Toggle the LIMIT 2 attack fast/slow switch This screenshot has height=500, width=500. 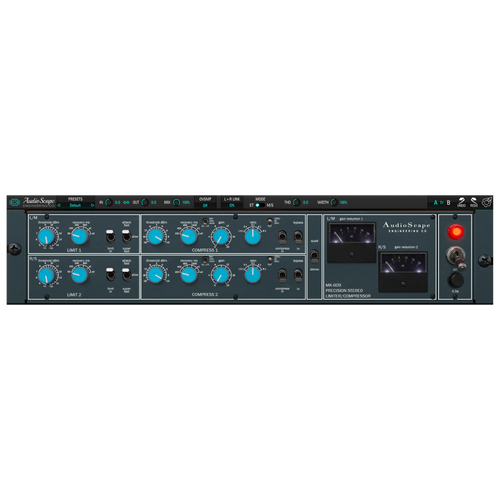pos(127,275)
